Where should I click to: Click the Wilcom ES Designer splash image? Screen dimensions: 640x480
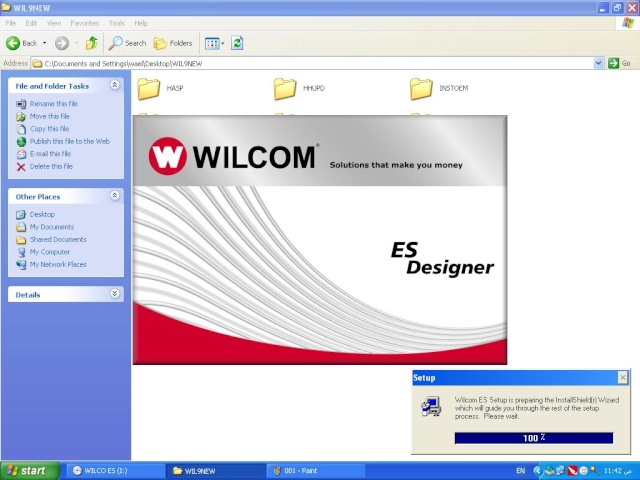click(x=320, y=240)
